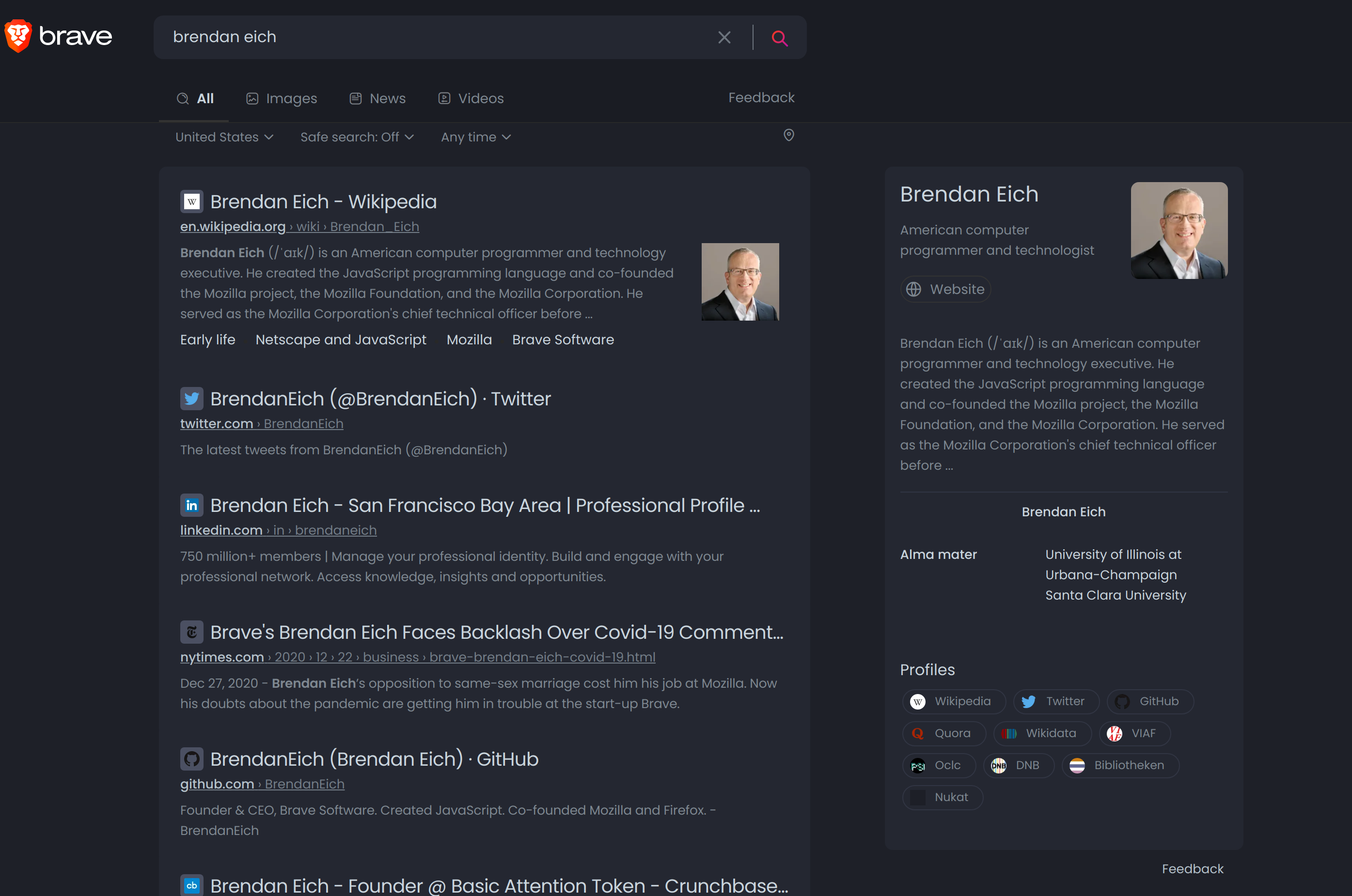Click the Wikipedia favicon in first result
The width and height of the screenshot is (1352, 896).
tap(191, 201)
